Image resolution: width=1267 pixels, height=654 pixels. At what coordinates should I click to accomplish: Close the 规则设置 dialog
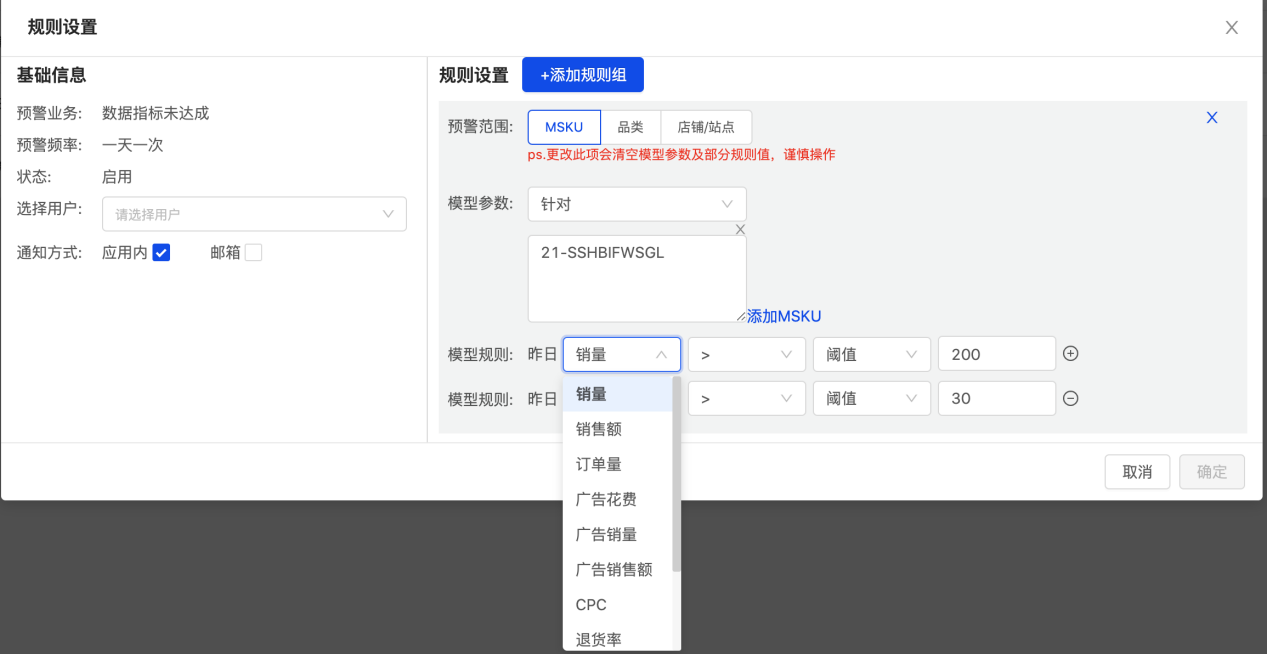click(1231, 27)
